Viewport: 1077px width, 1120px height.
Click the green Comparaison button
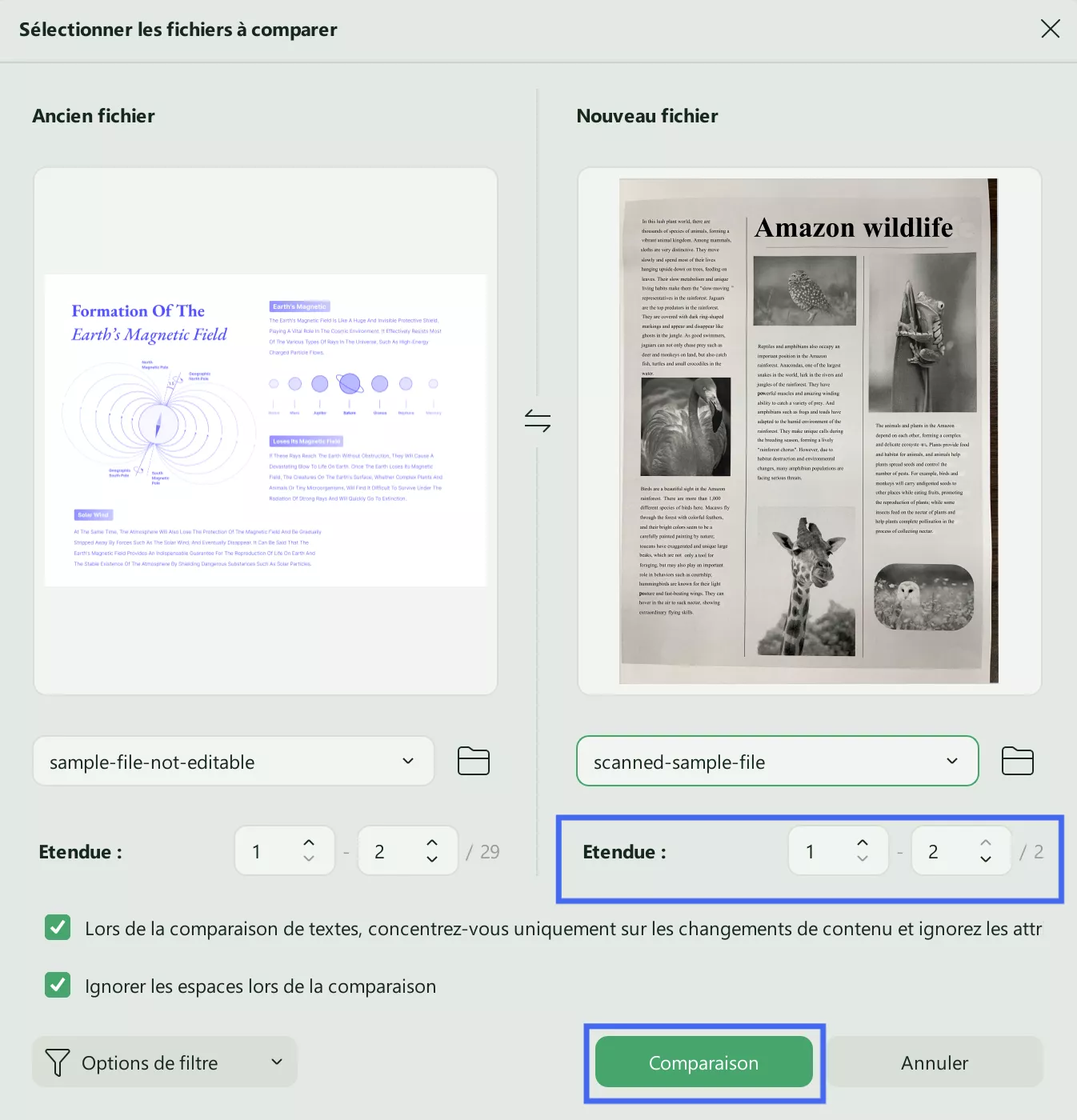click(704, 1062)
